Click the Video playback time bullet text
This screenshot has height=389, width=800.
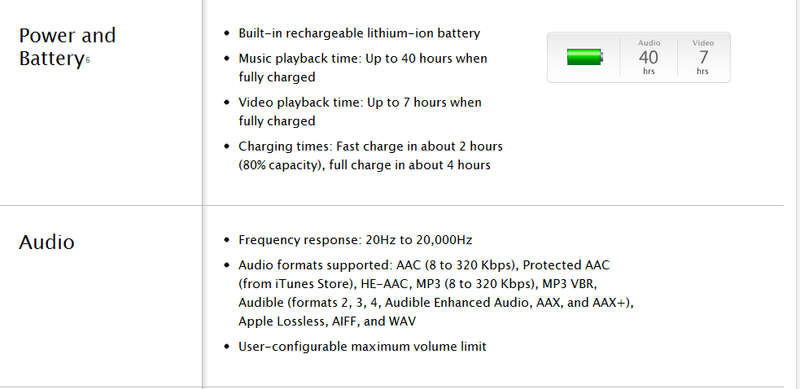pos(360,112)
